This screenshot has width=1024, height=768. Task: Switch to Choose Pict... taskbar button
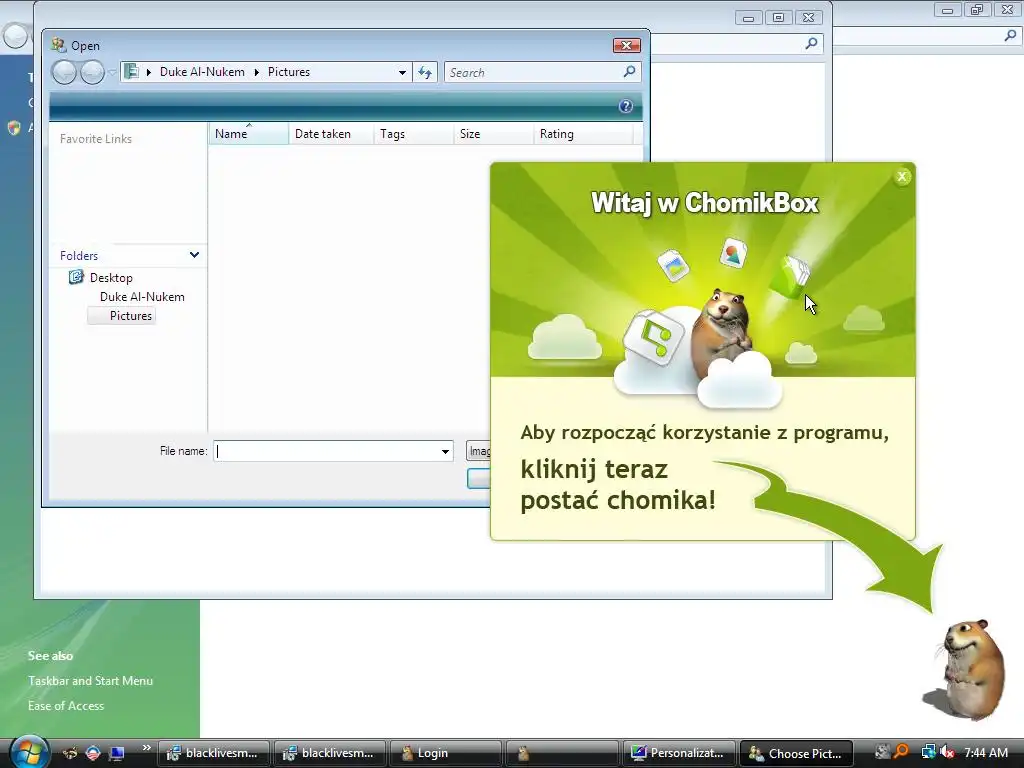[x=796, y=753]
